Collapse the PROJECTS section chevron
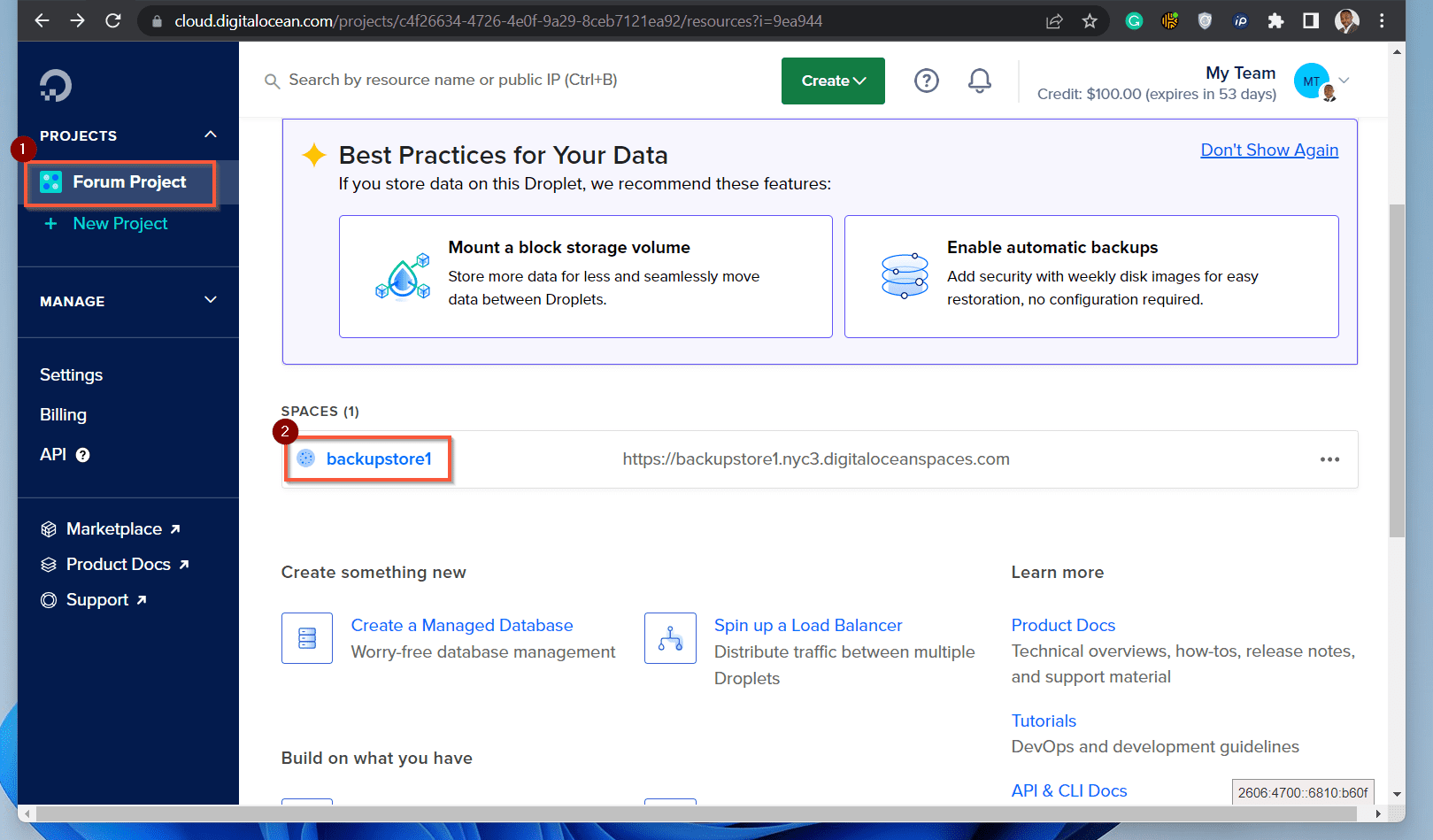 point(211,135)
